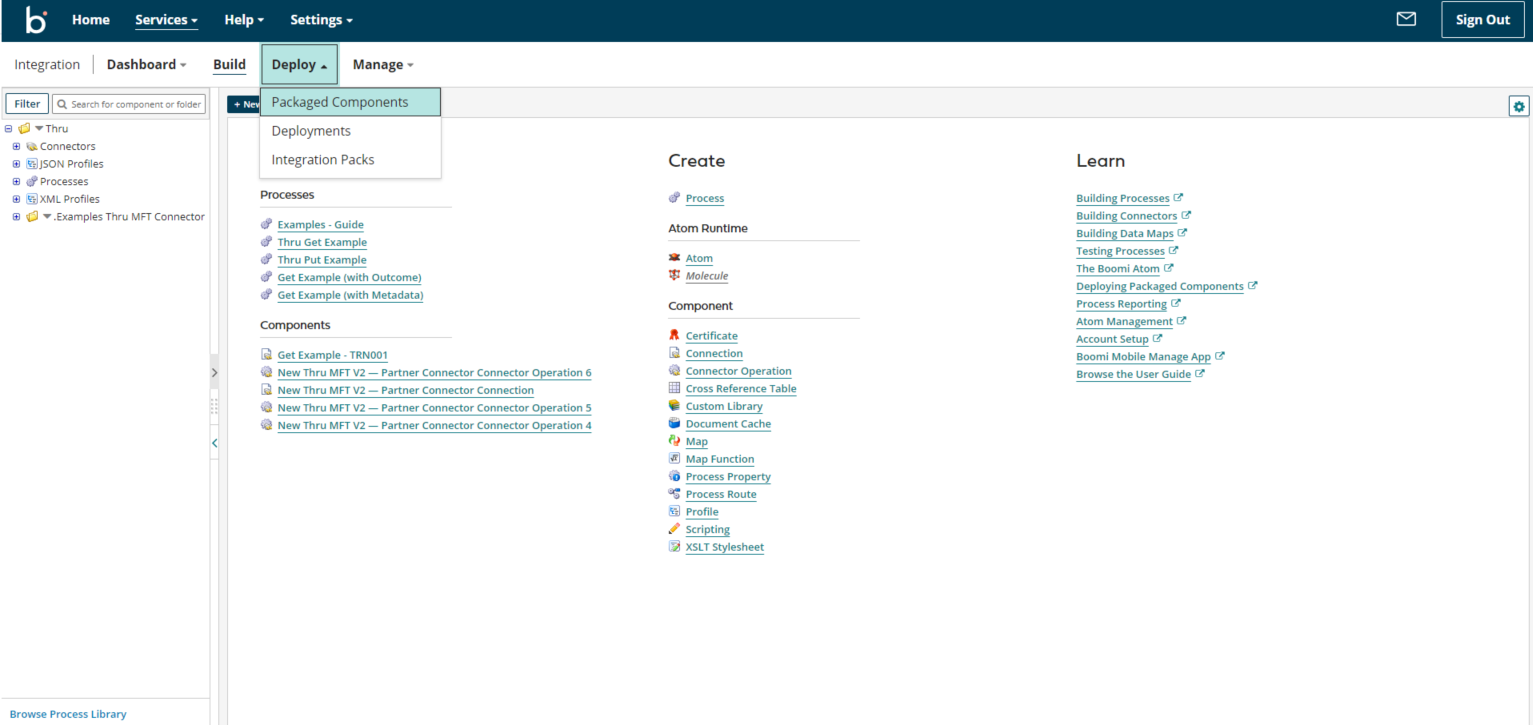Click the Certificate component icon

click(675, 336)
